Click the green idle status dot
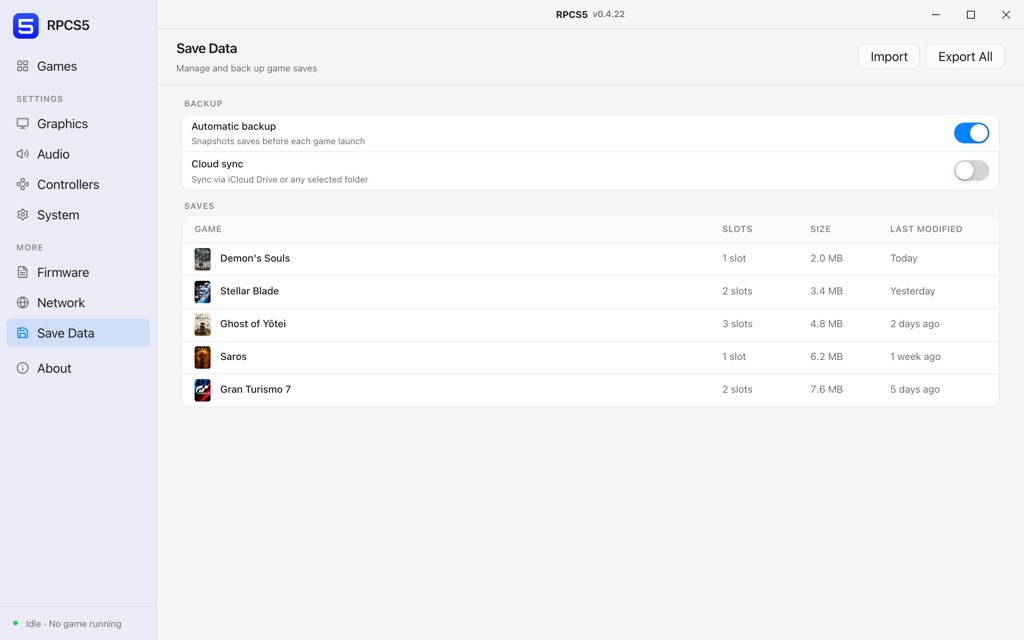This screenshot has width=1024, height=640. (x=16, y=623)
